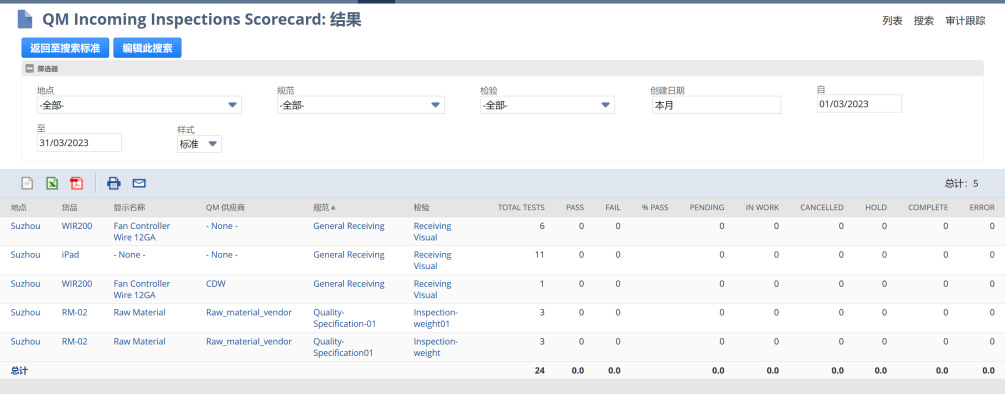1005x394 pixels.
Task: Click 编辑此搜索 button
Action: (147, 48)
